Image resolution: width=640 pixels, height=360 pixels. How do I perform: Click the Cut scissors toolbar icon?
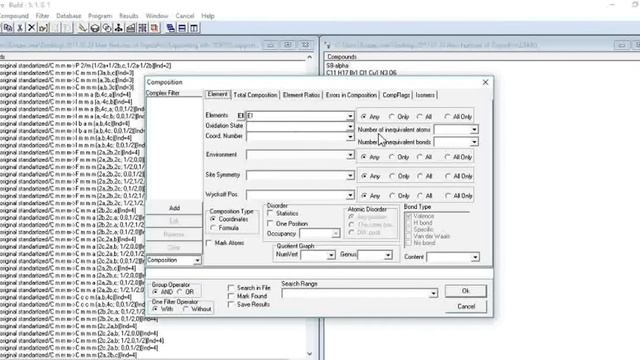(x=20, y=28)
